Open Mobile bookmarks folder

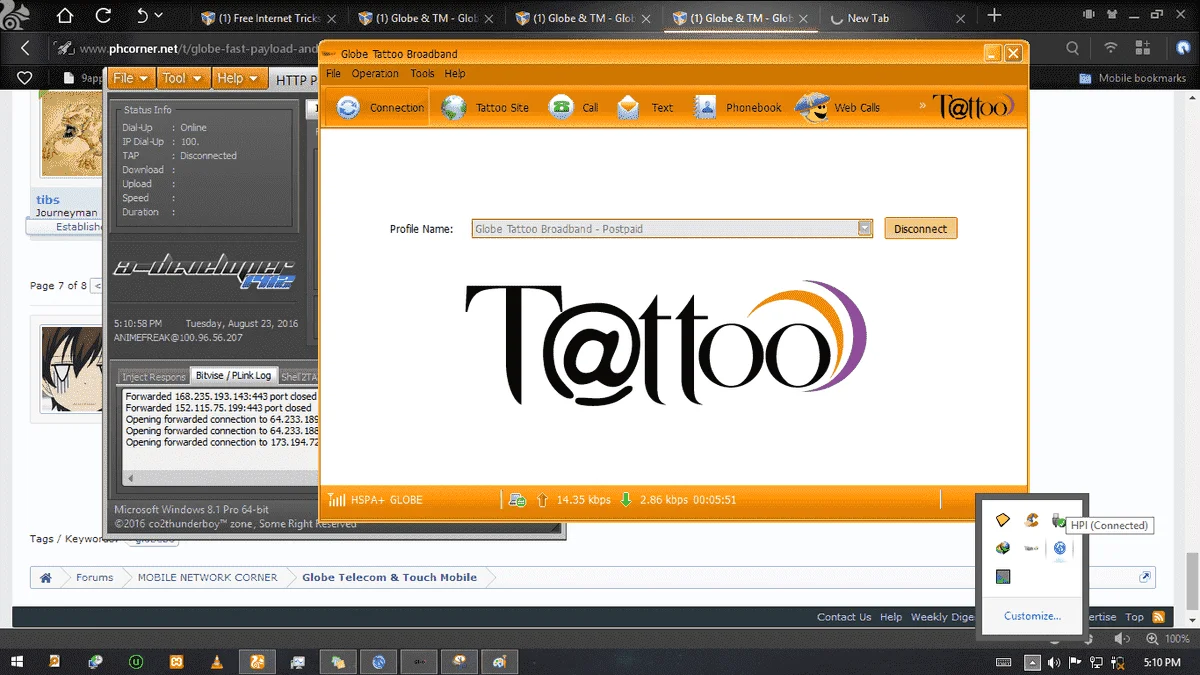(1132, 78)
